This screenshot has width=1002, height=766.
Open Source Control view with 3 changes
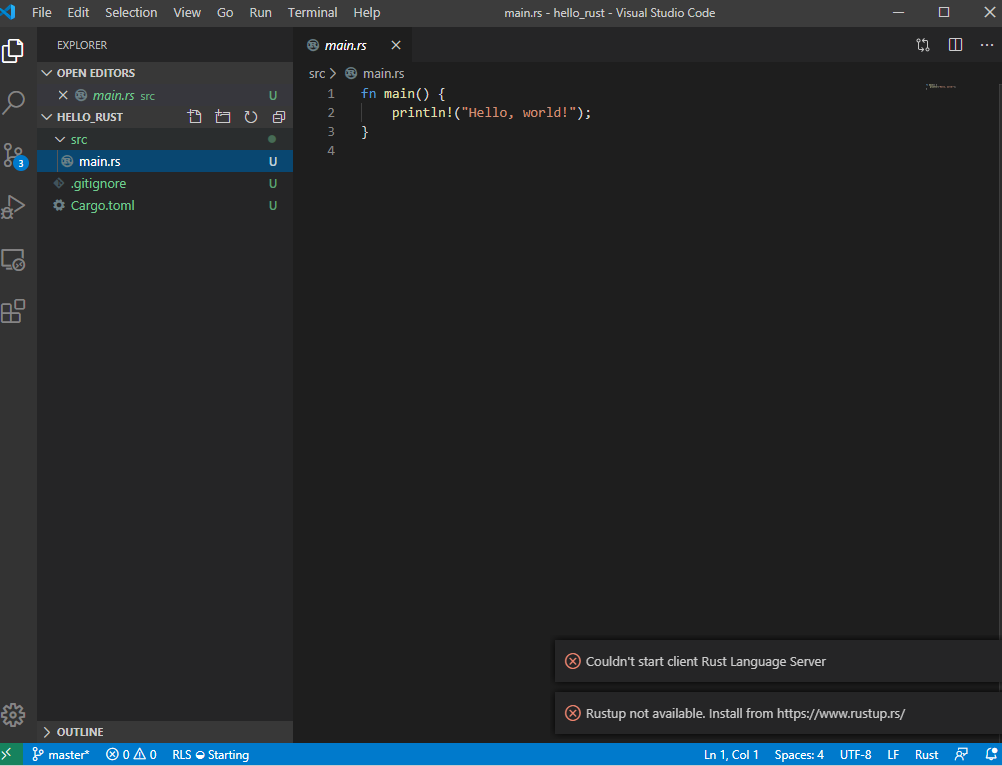(x=14, y=155)
